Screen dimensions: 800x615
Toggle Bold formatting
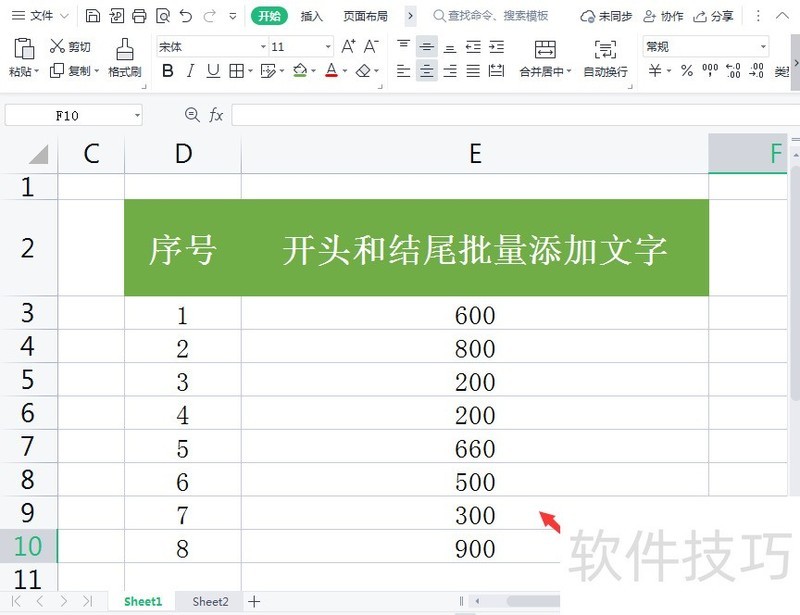coord(167,70)
